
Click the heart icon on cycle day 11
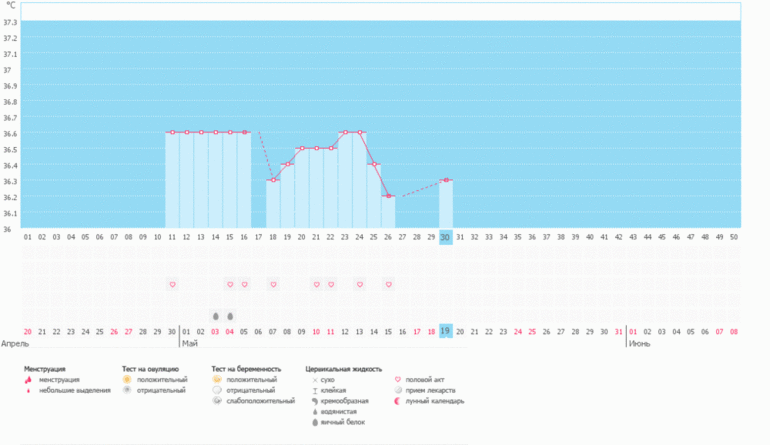click(x=172, y=284)
